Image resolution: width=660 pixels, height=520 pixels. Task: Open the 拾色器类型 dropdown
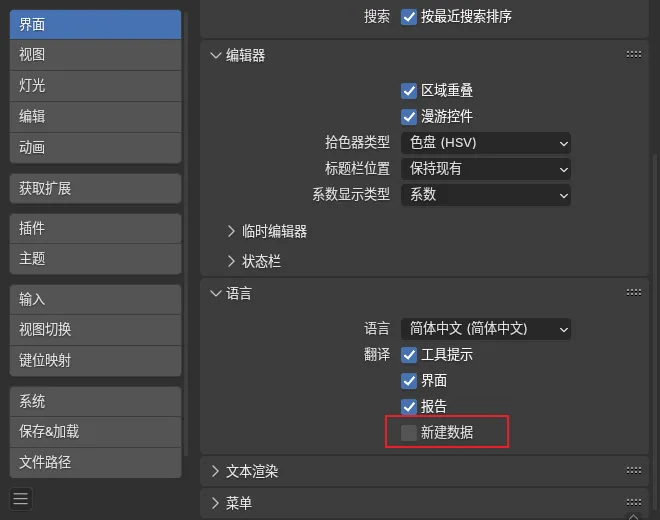pos(485,143)
